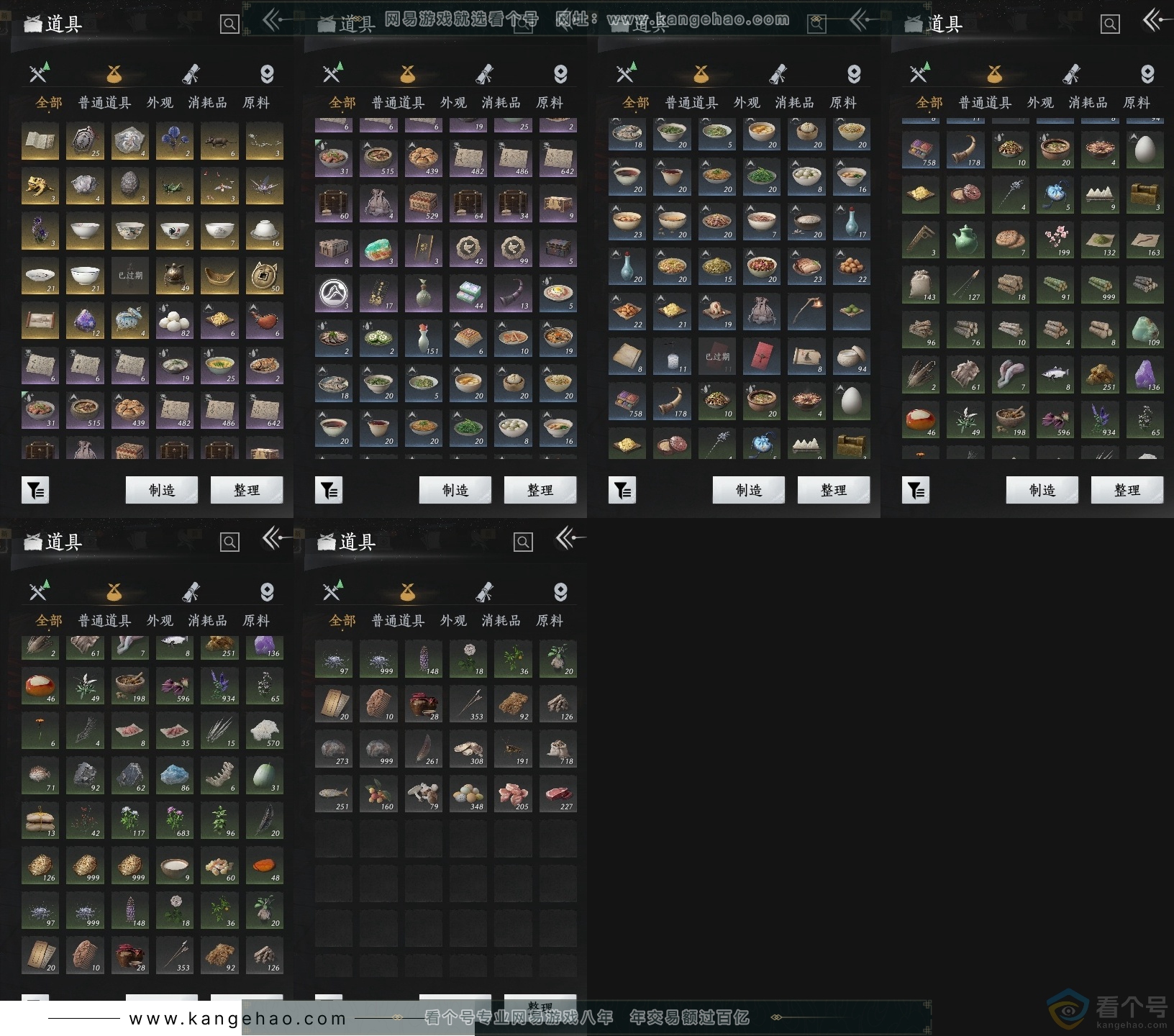Select scroll category icon in top-right panel
This screenshot has width=1174, height=1036.
[1071, 73]
